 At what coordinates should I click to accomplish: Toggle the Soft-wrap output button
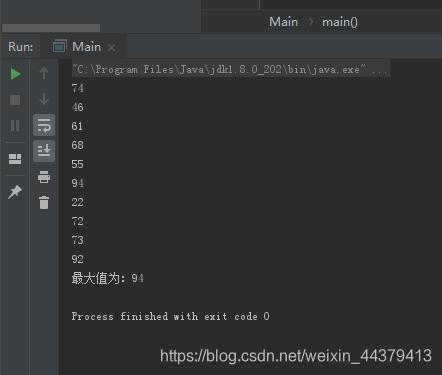click(44, 125)
